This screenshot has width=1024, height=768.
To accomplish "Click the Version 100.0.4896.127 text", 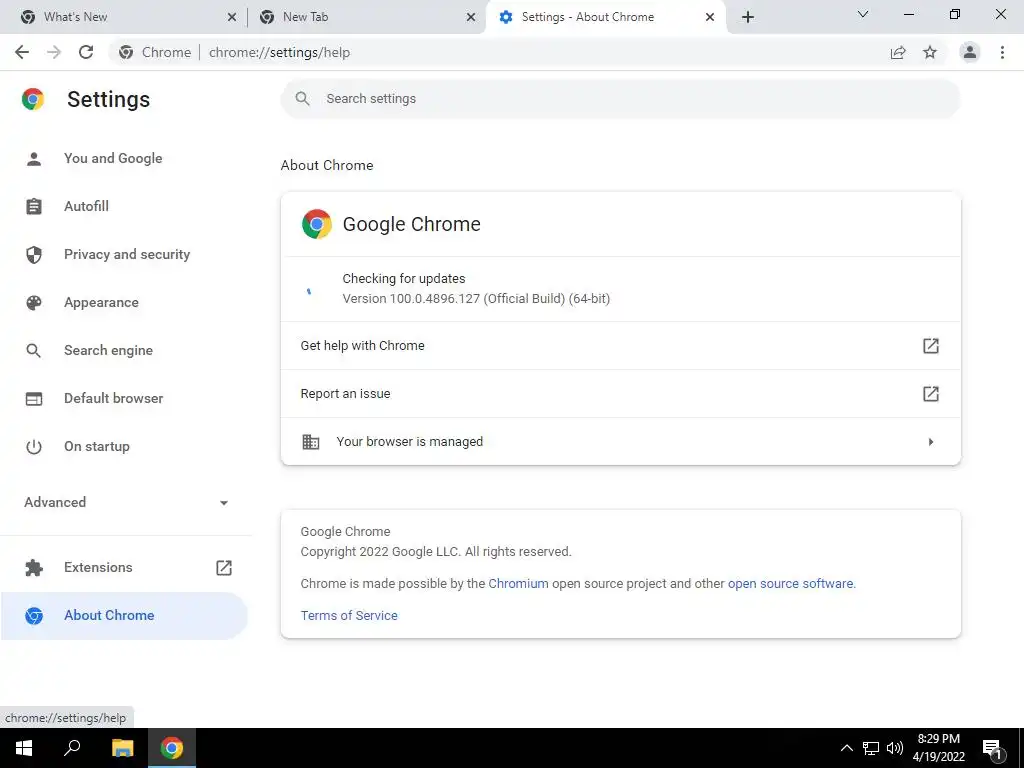I will pyautogui.click(x=476, y=298).
